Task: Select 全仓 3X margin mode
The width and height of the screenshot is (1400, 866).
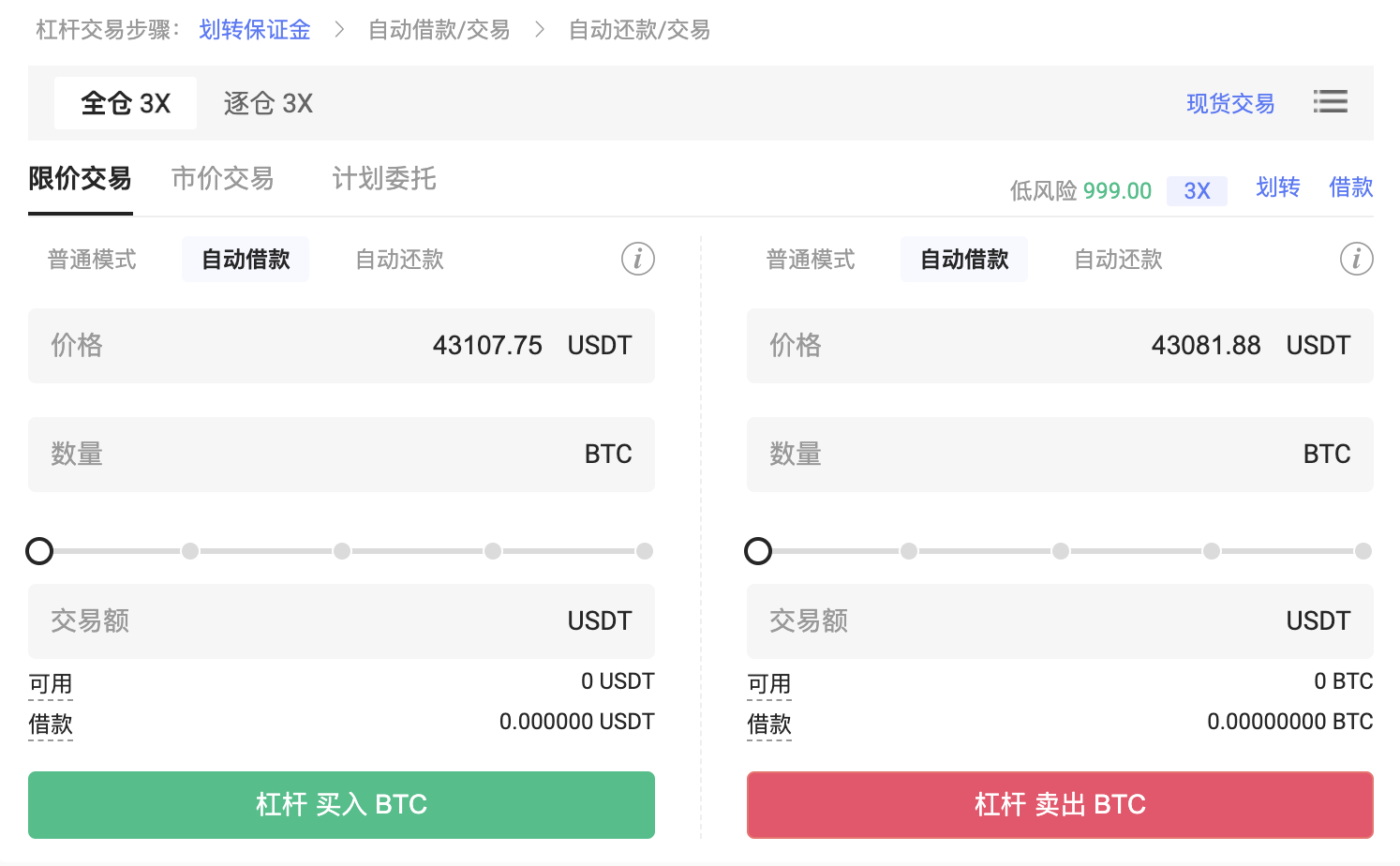Action: 126,103
